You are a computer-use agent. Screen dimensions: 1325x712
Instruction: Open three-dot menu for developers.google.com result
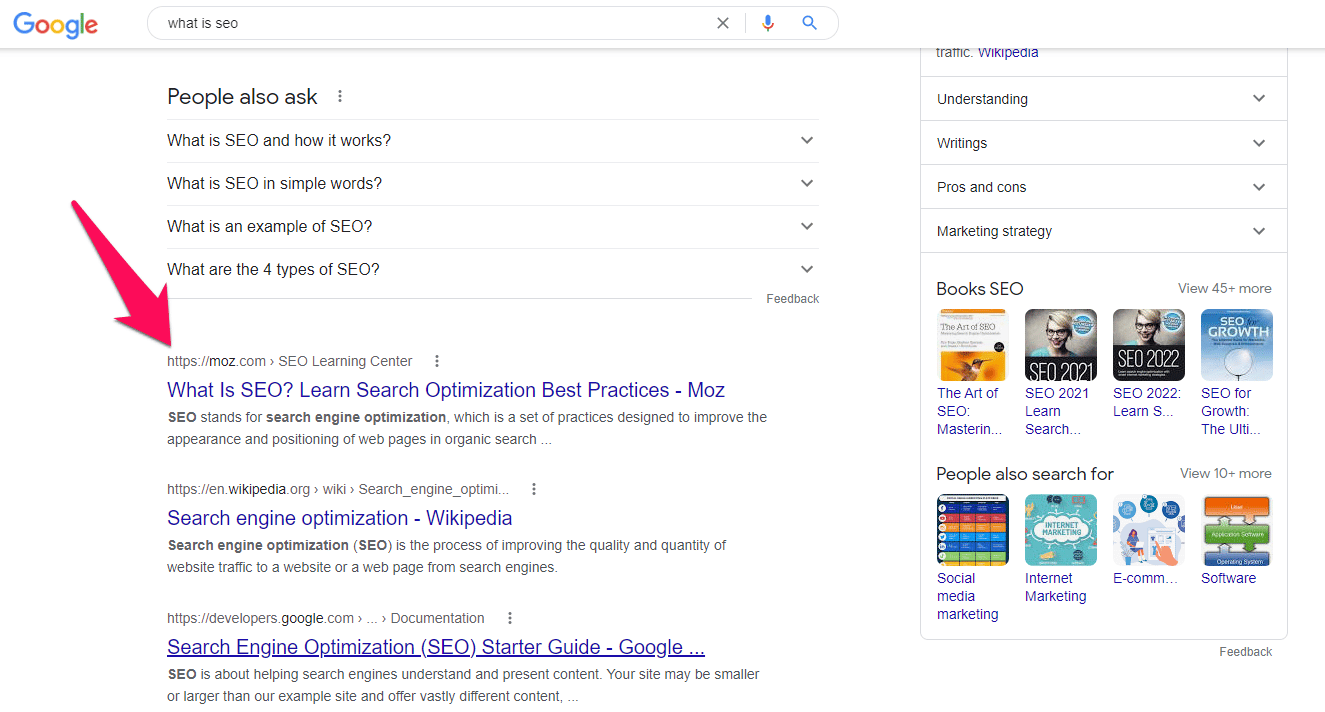pyautogui.click(x=510, y=618)
